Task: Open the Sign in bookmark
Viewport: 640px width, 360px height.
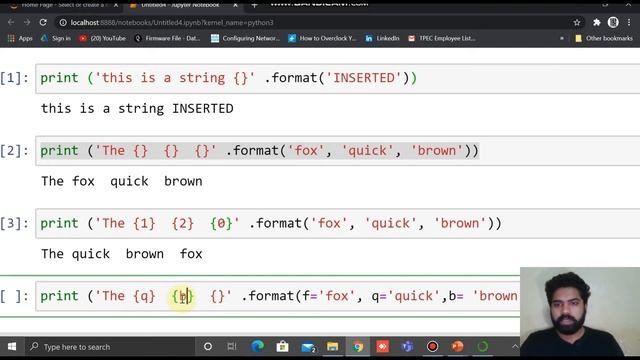Action: pos(56,38)
